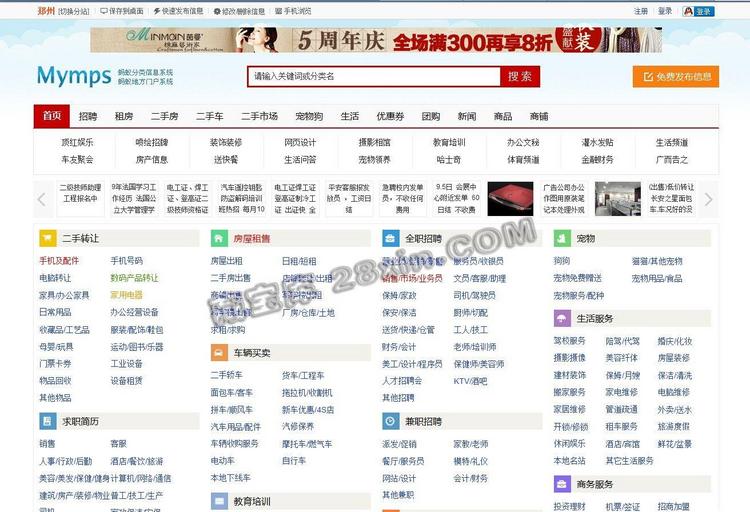Open the 二手市场 navigation tab
The height and width of the screenshot is (512, 750).
tap(259, 116)
